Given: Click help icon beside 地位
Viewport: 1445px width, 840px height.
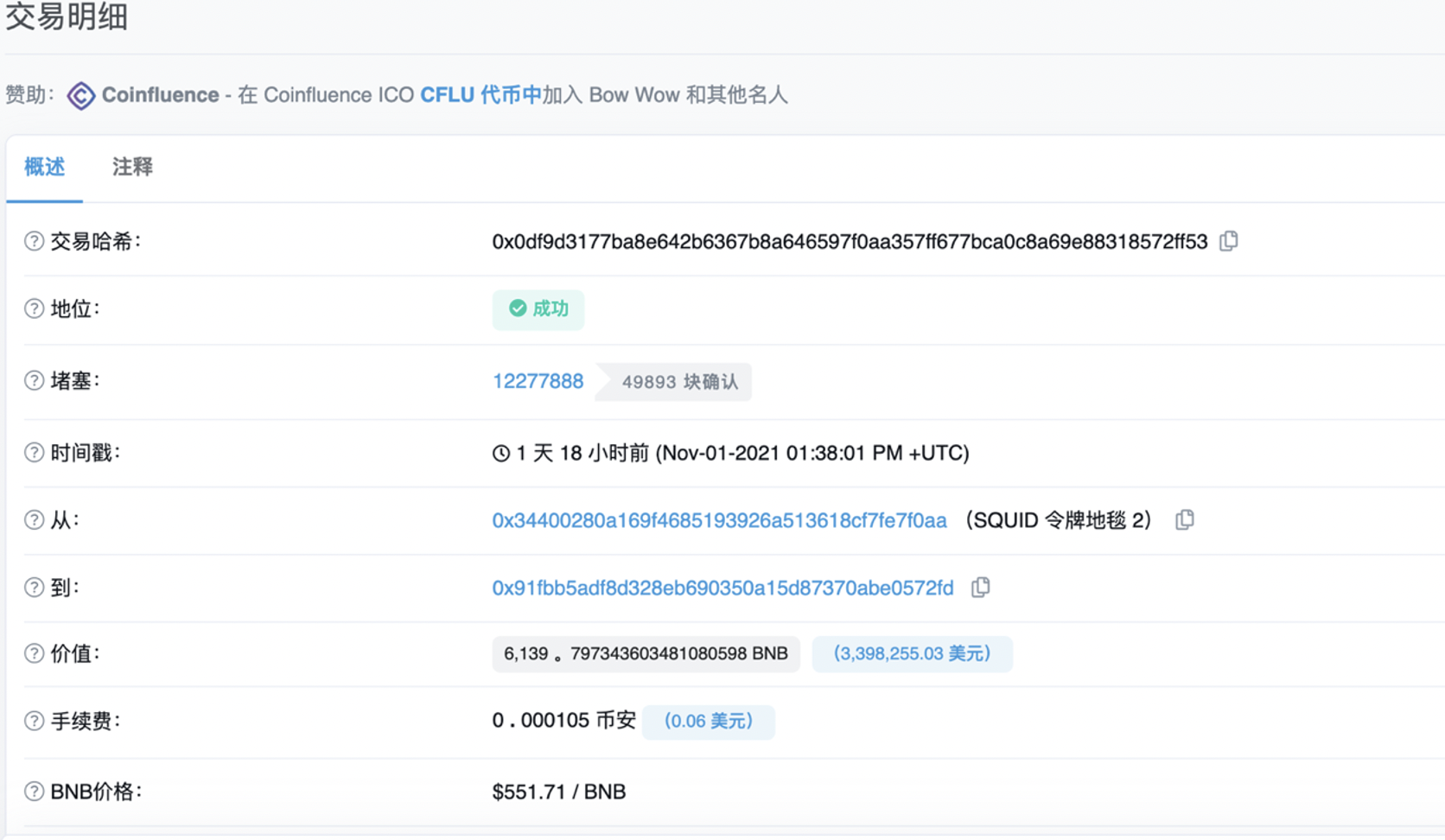Looking at the screenshot, I should pyautogui.click(x=34, y=309).
